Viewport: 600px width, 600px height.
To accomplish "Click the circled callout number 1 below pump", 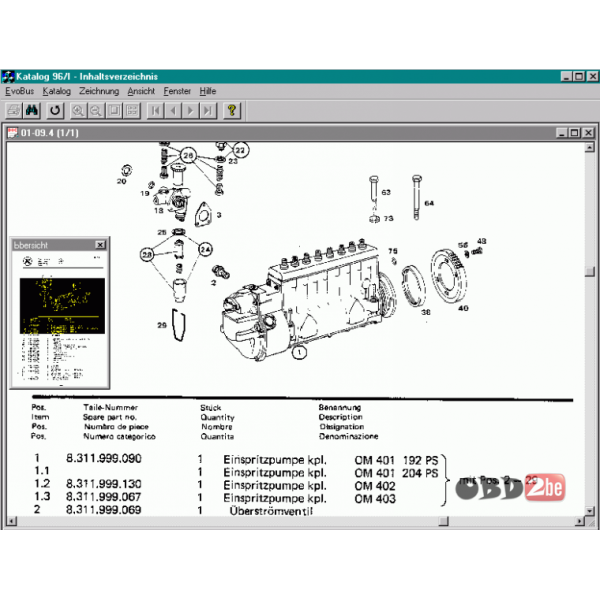I will [x=299, y=352].
